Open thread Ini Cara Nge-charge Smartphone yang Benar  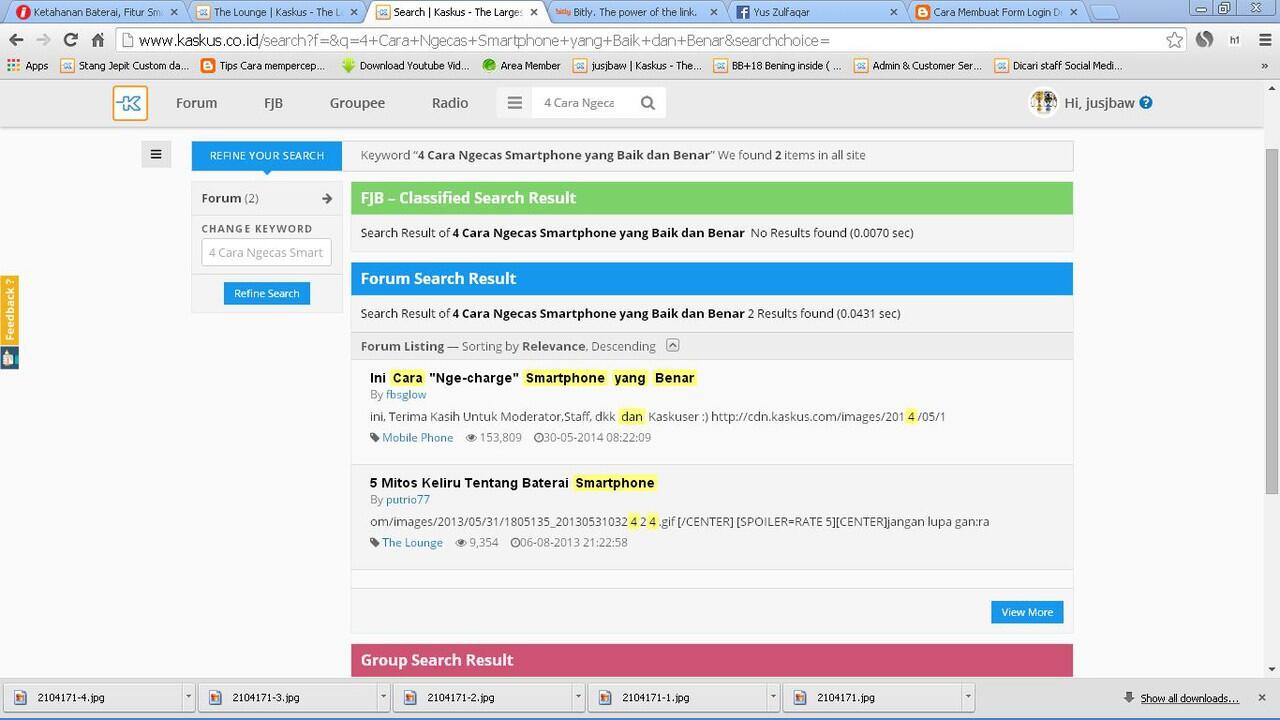point(532,378)
